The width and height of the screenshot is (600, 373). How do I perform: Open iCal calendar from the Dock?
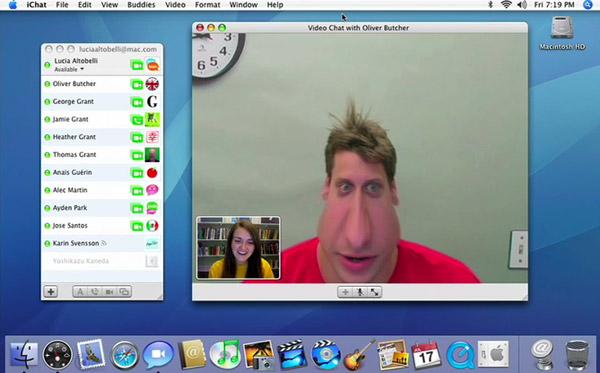(426, 355)
